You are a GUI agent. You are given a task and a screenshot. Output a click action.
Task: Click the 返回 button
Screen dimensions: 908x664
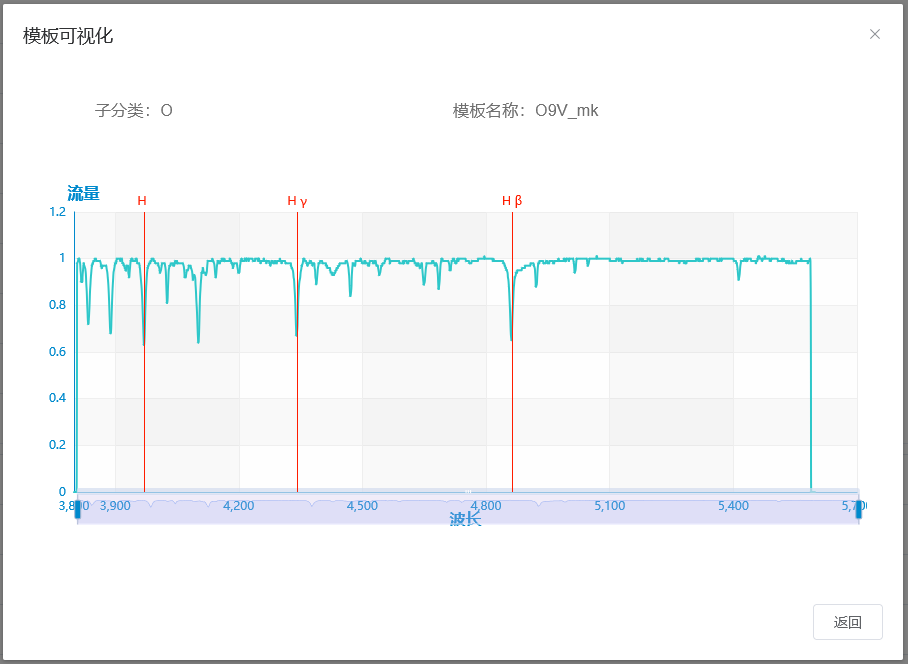tap(847, 622)
